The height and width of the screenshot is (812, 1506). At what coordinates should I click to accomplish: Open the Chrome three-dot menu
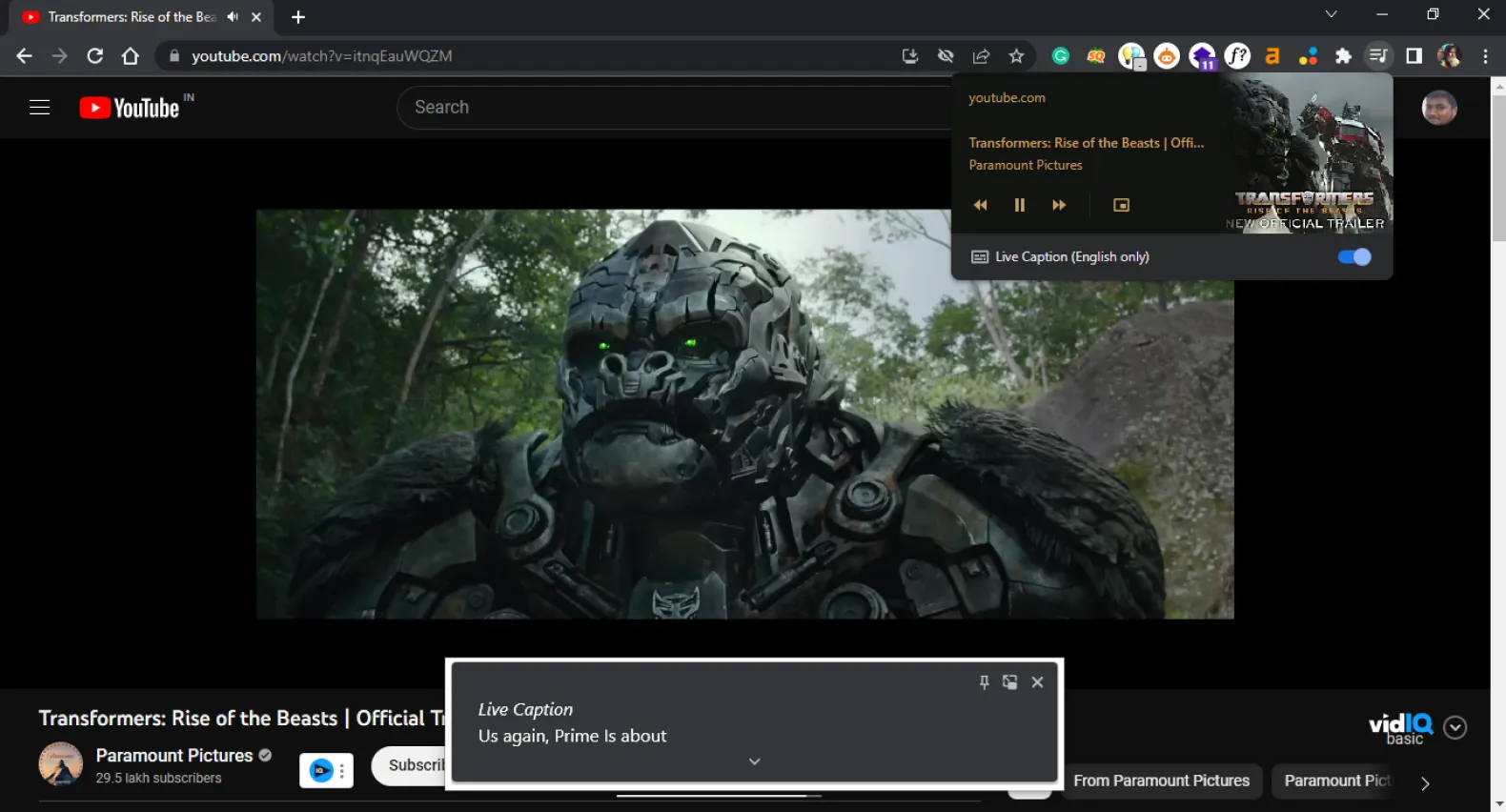[x=1485, y=56]
